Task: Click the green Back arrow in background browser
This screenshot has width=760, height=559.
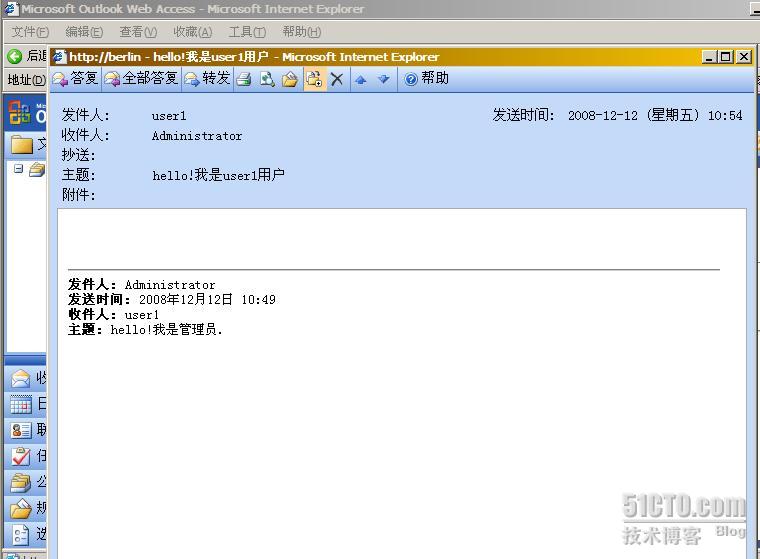Action: [15, 56]
